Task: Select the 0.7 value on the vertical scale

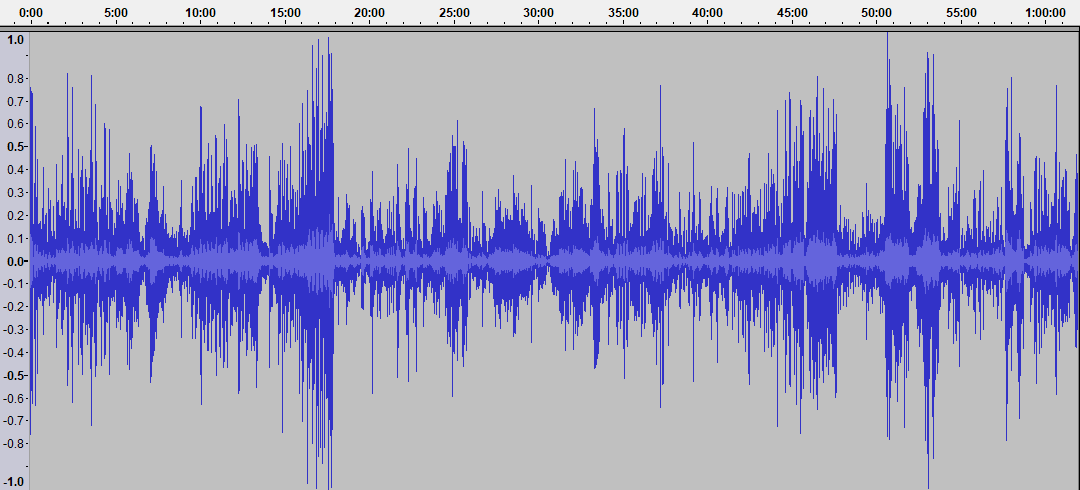Action: (x=16, y=101)
